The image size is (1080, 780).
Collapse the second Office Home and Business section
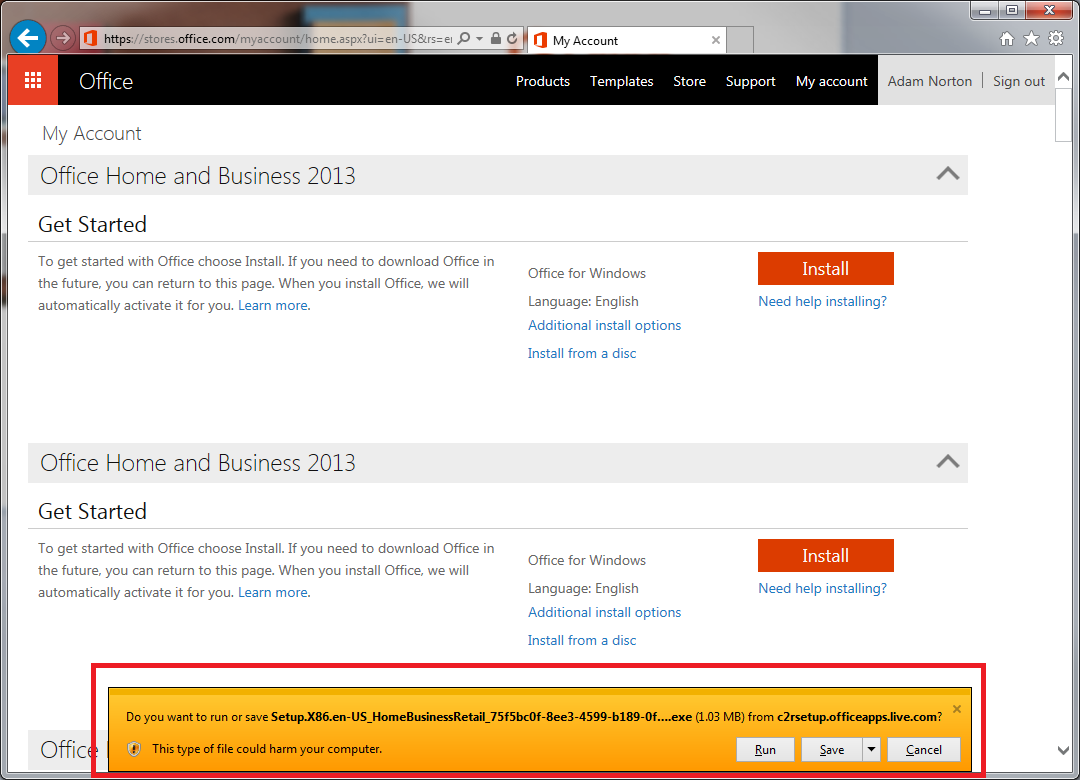(x=948, y=461)
